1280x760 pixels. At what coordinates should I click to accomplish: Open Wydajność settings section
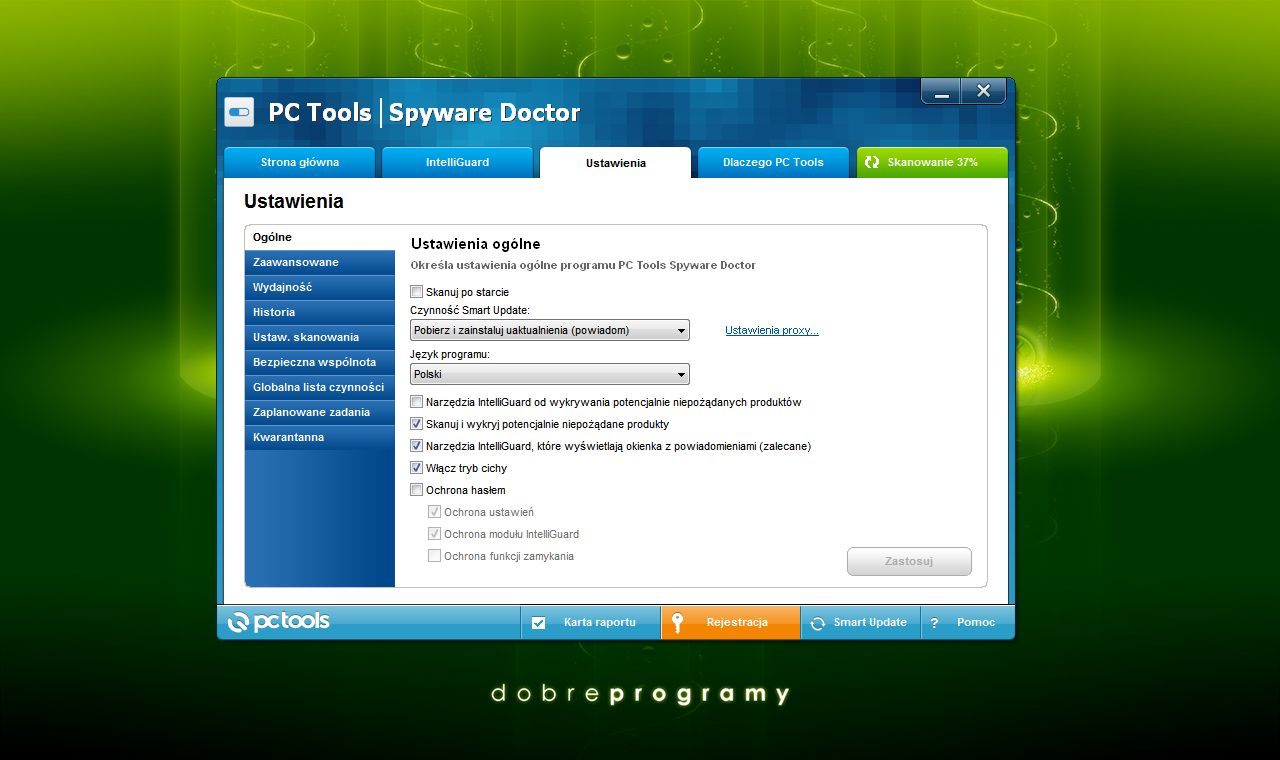coord(320,287)
